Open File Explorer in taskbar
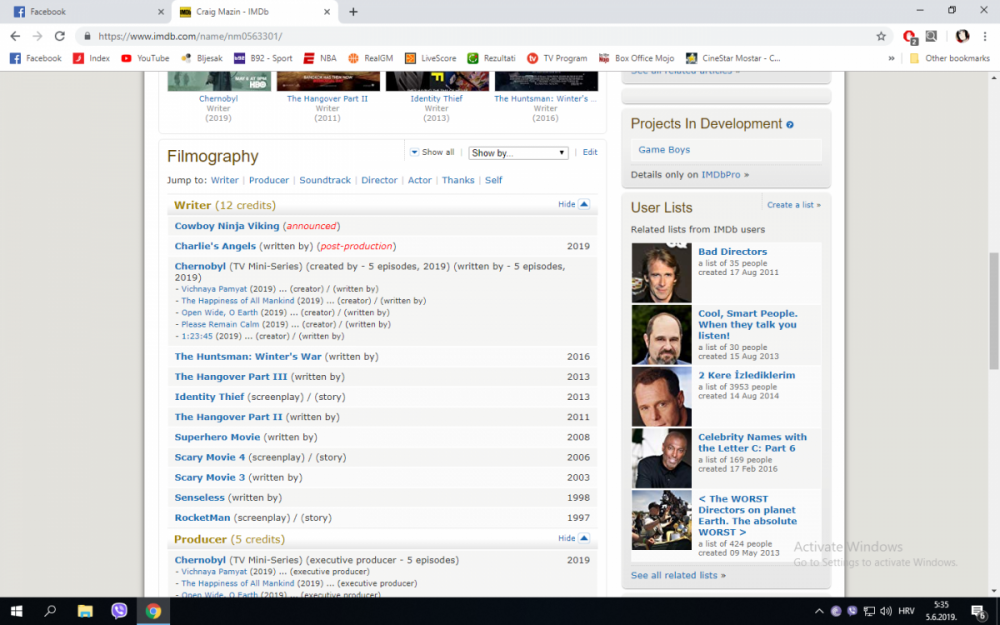 85,610
